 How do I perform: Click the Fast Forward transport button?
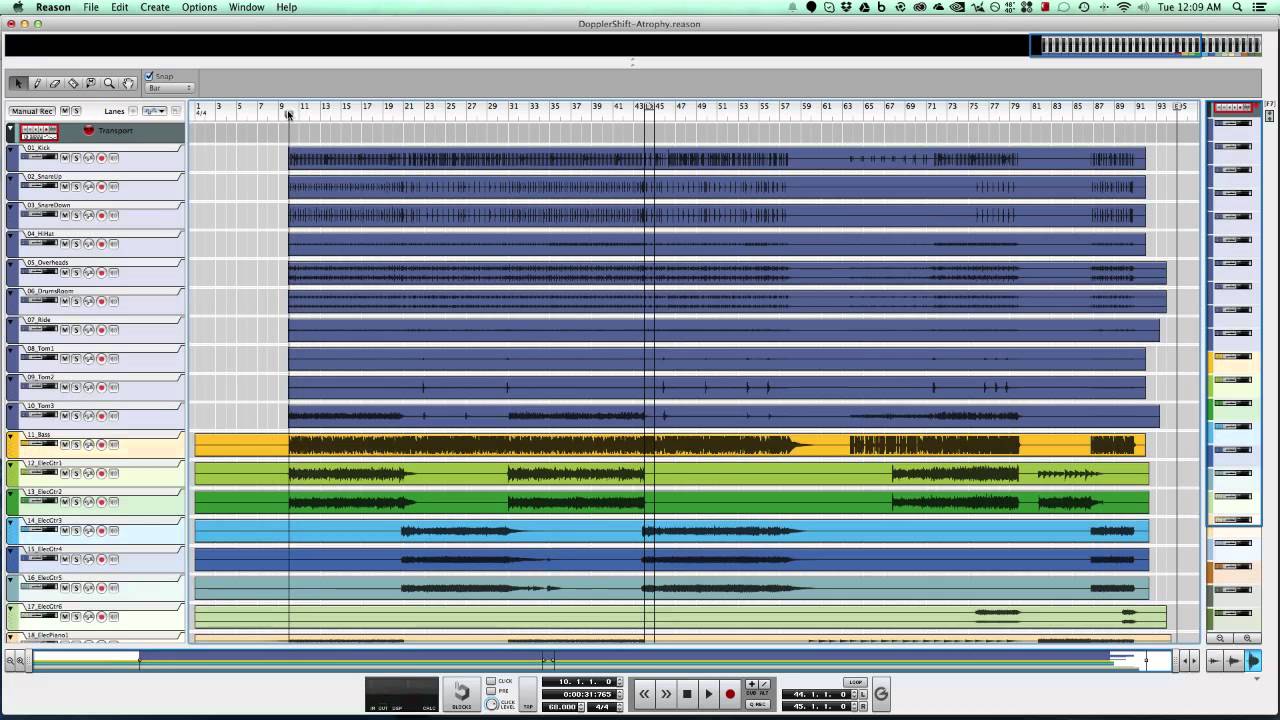[666, 693]
